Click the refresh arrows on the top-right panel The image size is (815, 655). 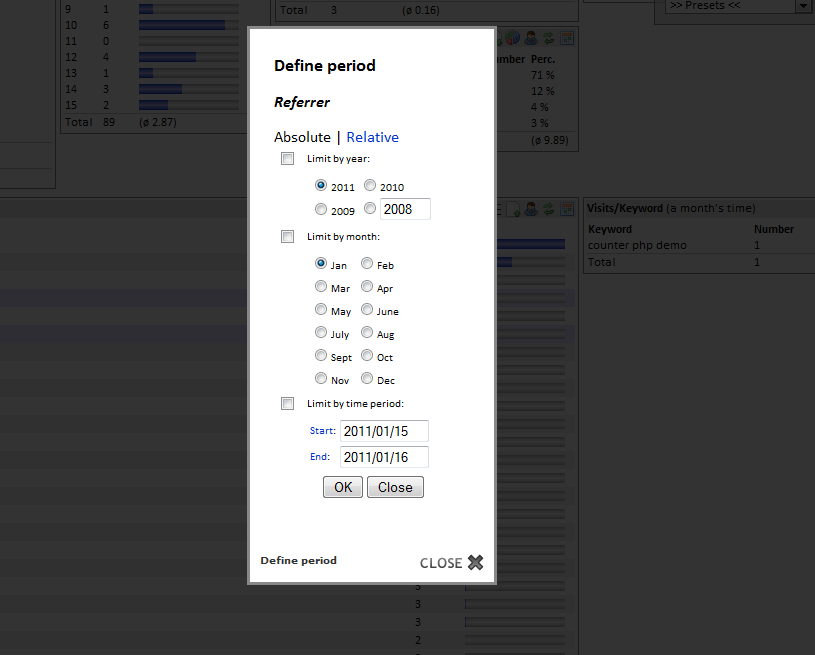point(548,37)
